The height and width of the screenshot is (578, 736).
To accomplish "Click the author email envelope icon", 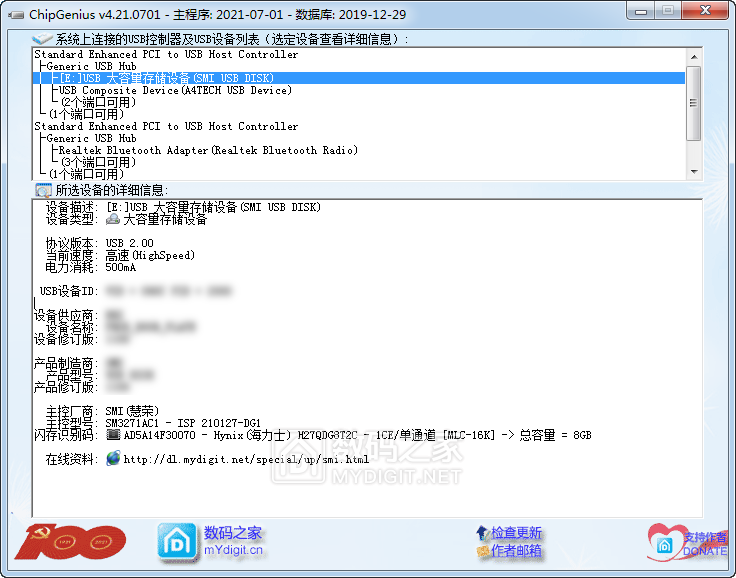I will [x=483, y=550].
